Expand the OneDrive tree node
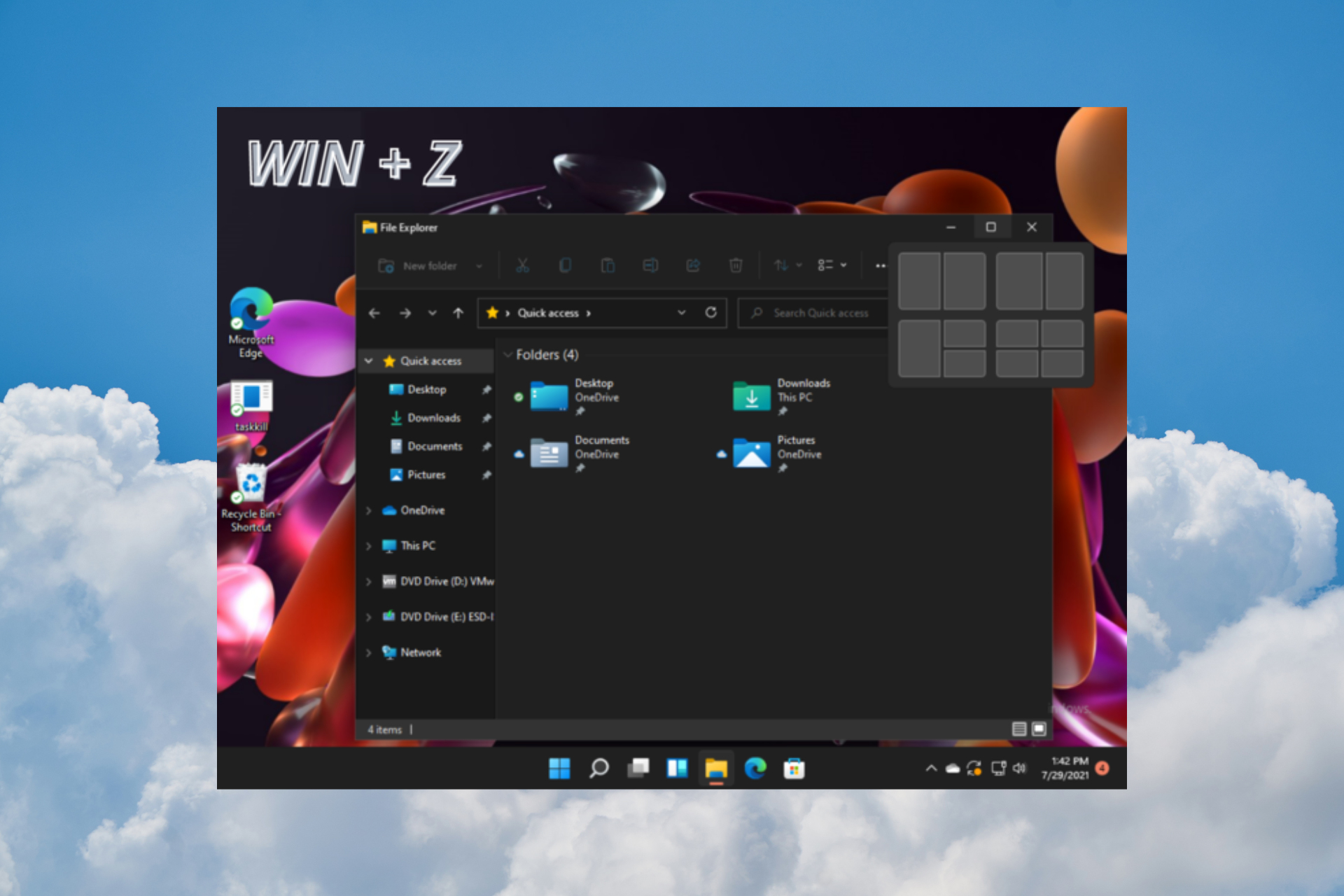 click(x=369, y=510)
